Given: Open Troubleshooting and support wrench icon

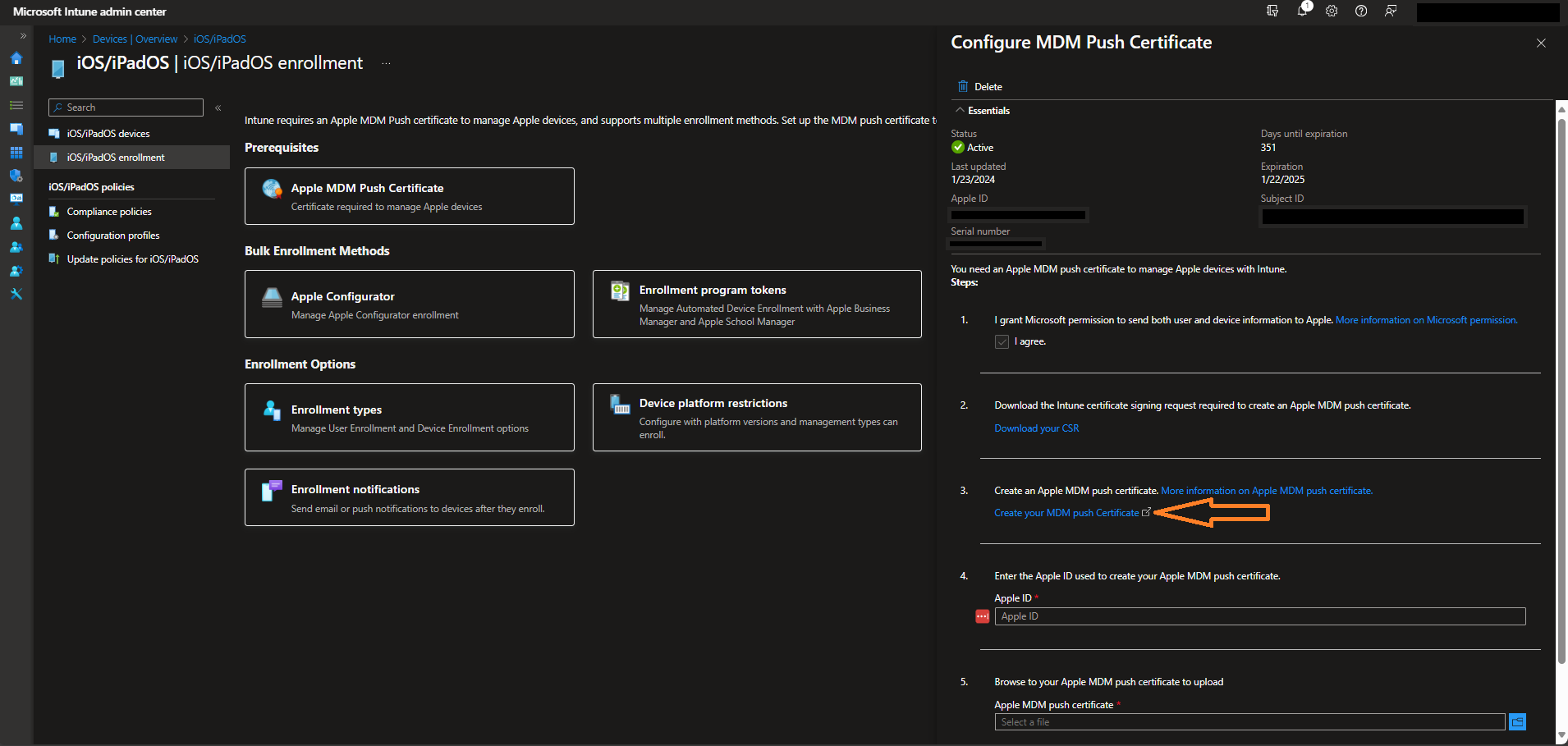Looking at the screenshot, I should [16, 294].
